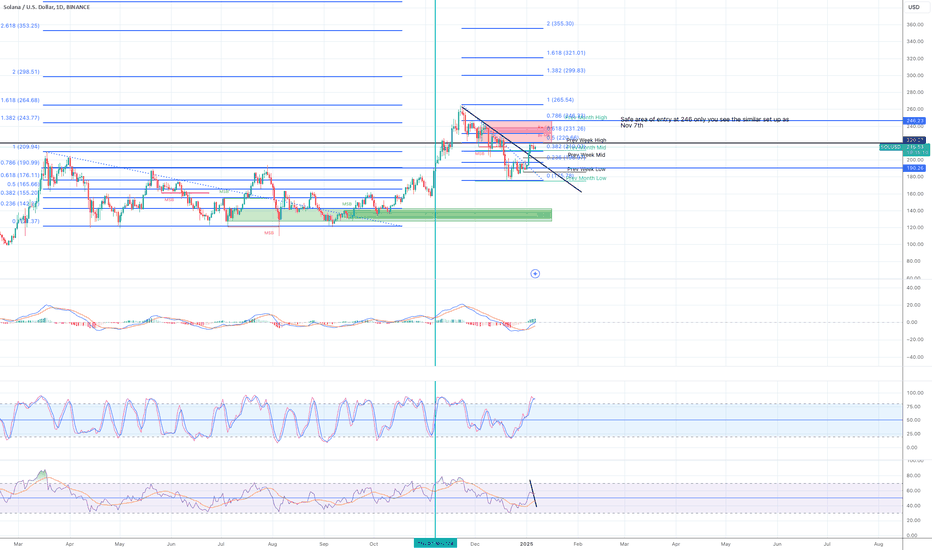This screenshot has width=932, height=550.
Task: Click the 360.00 price axis value
Action: [915, 25]
